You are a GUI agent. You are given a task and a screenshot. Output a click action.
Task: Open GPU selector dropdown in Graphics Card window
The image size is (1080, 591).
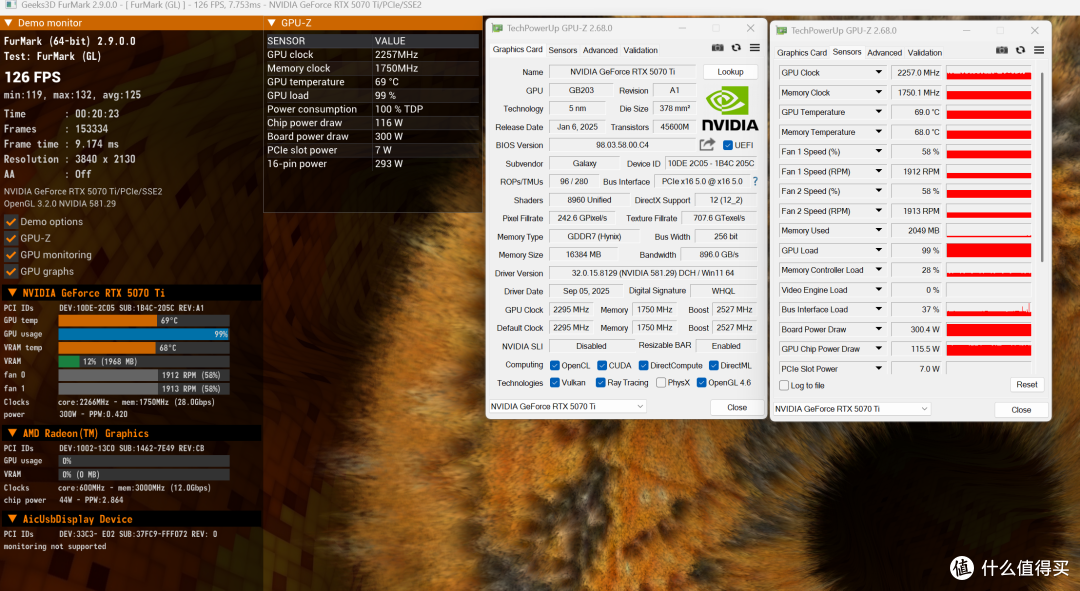[x=568, y=406]
